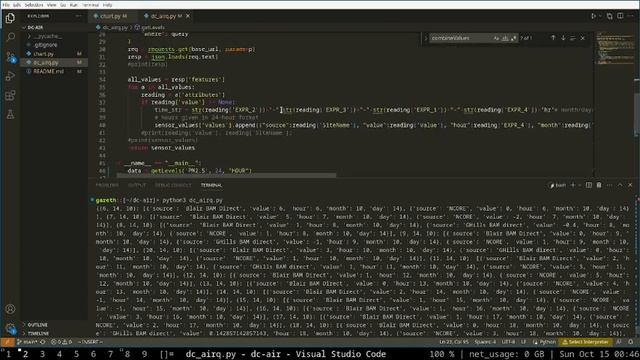This screenshot has height=360, width=640.
Task: Go to previous find match arrow
Action: (553, 38)
